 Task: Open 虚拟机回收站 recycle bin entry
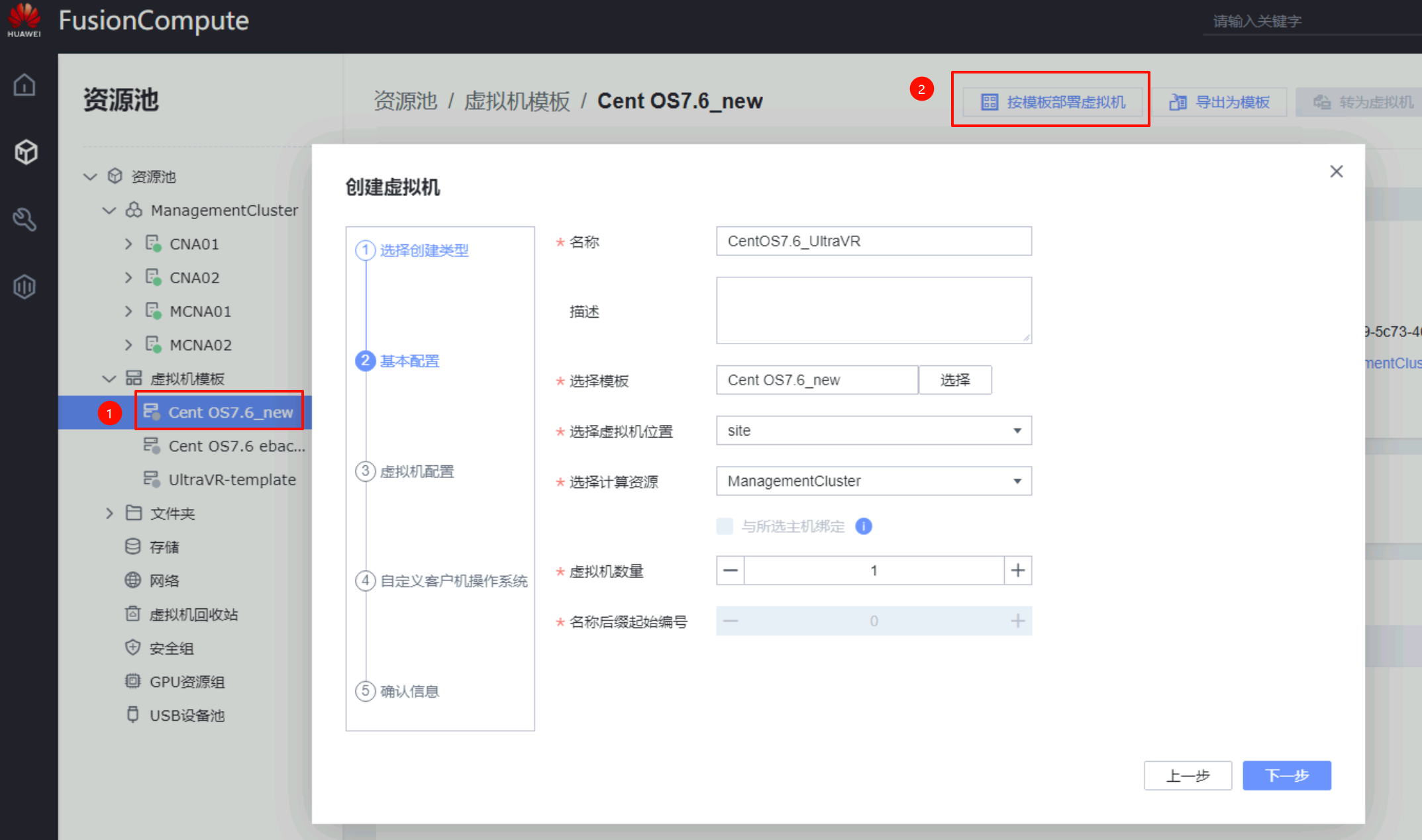(193, 614)
